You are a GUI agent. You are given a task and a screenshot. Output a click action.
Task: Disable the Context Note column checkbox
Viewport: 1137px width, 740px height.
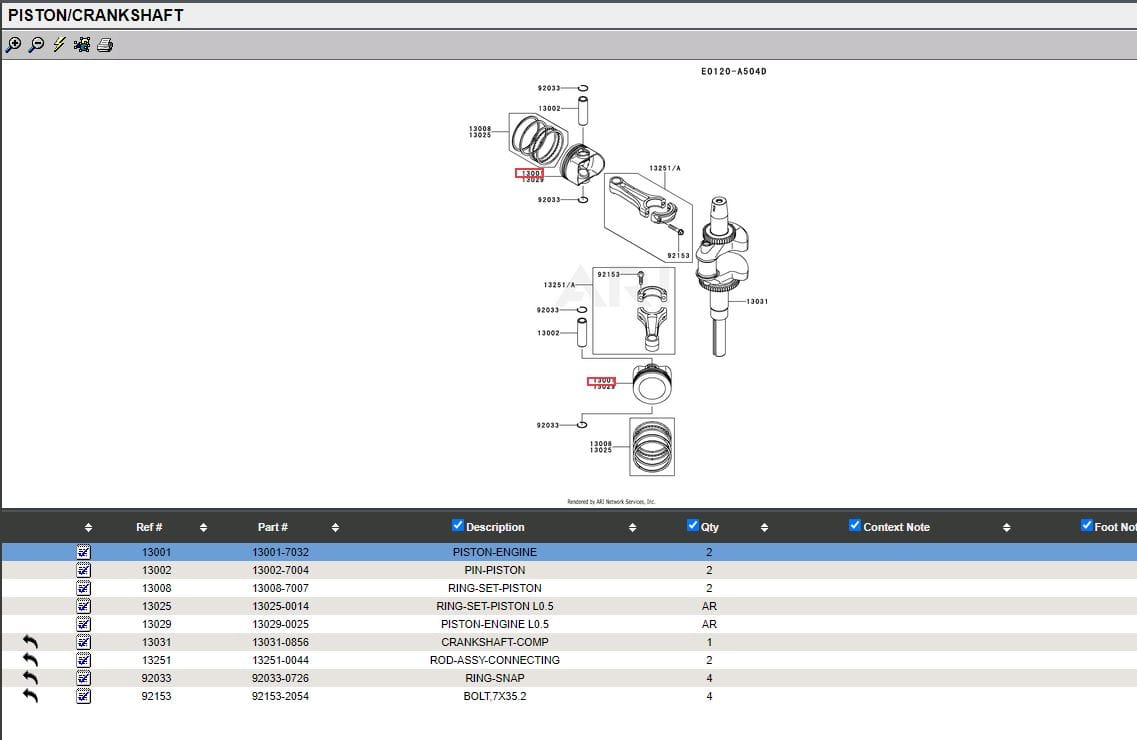coord(855,525)
